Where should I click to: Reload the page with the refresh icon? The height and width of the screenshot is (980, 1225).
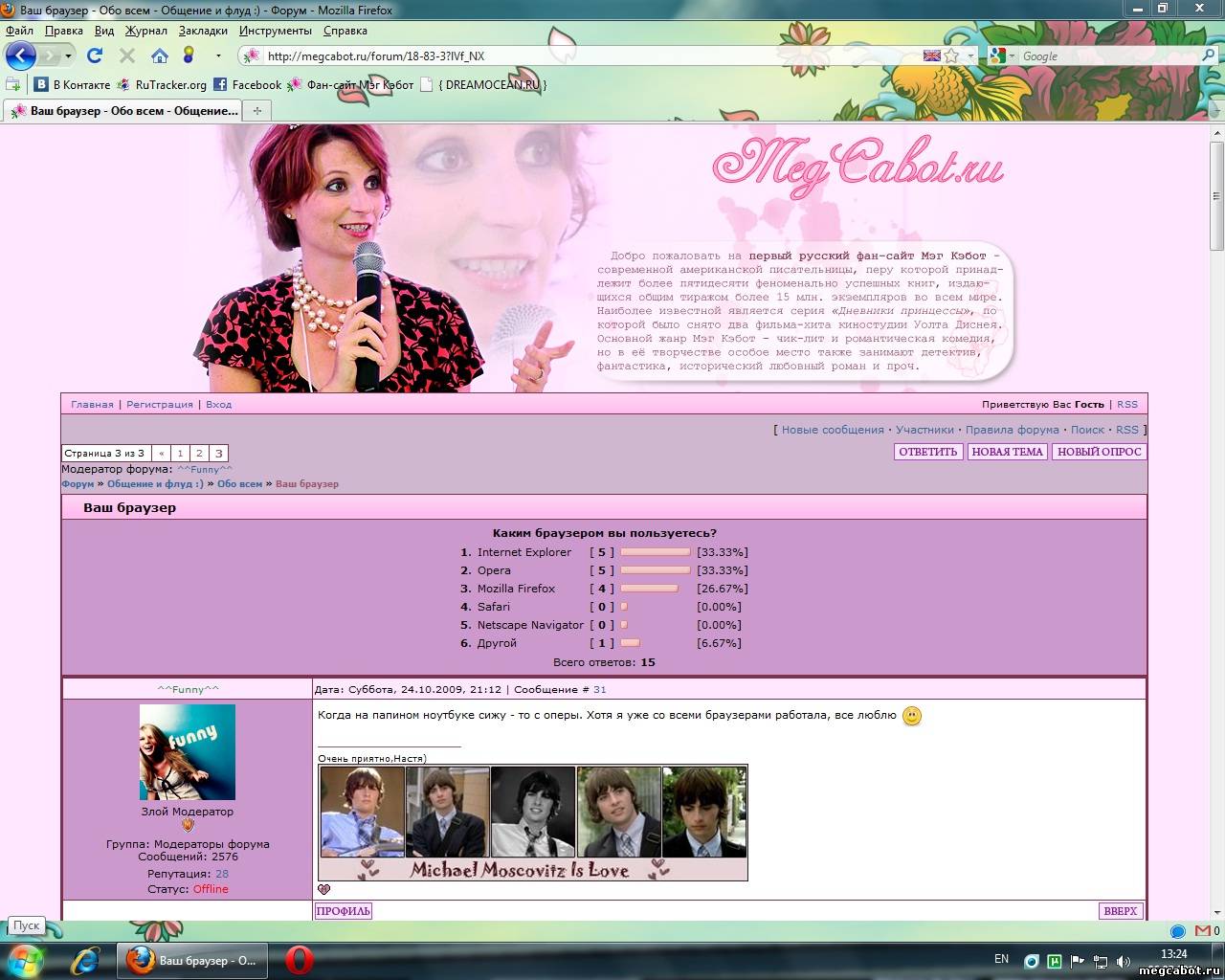pyautogui.click(x=95, y=56)
